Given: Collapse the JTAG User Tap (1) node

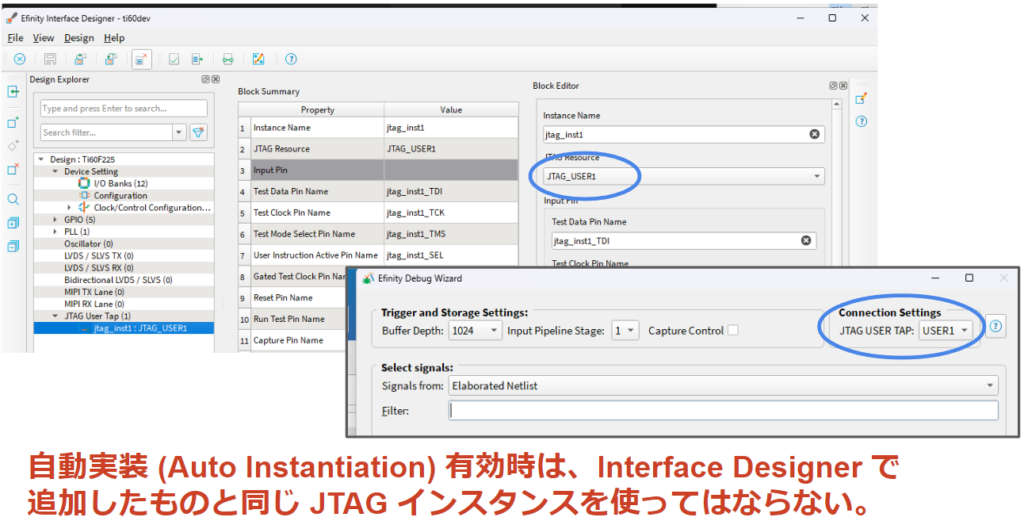Looking at the screenshot, I should point(56,316).
